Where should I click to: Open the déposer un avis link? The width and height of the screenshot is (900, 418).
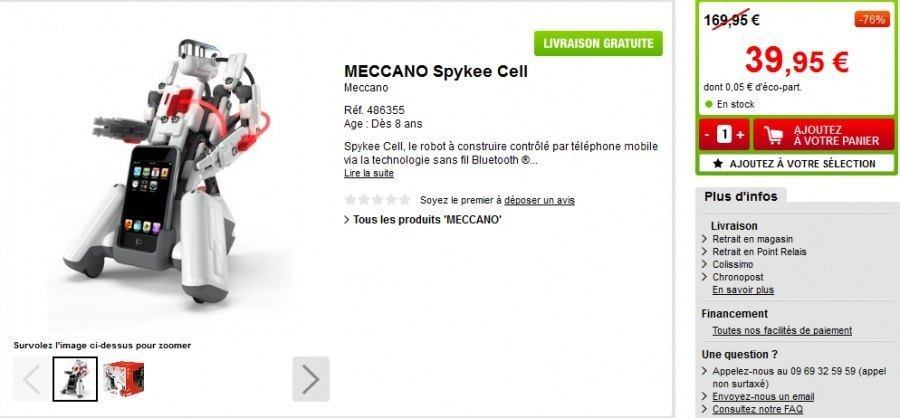pos(539,200)
